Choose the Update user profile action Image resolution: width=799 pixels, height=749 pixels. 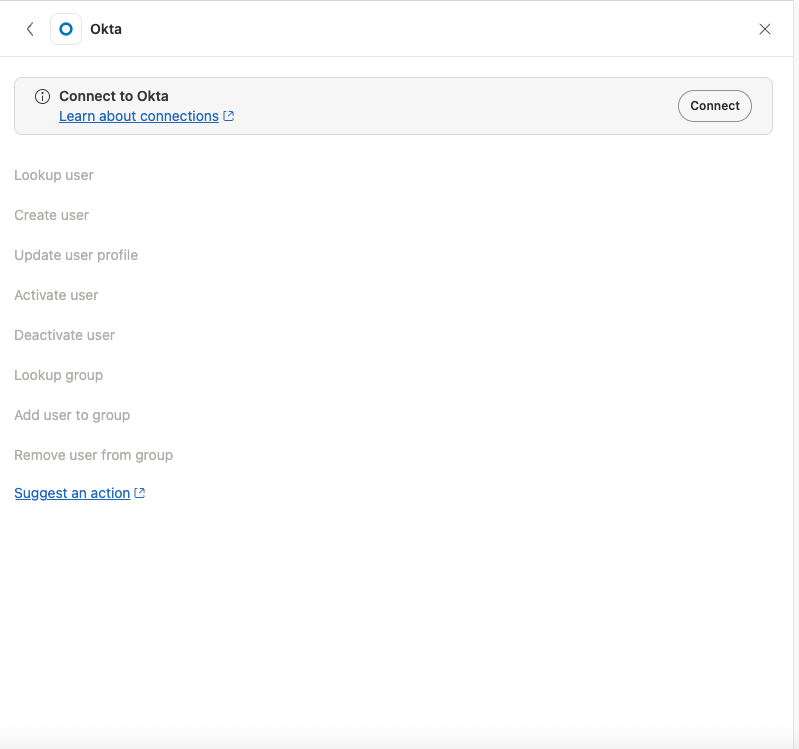(76, 255)
